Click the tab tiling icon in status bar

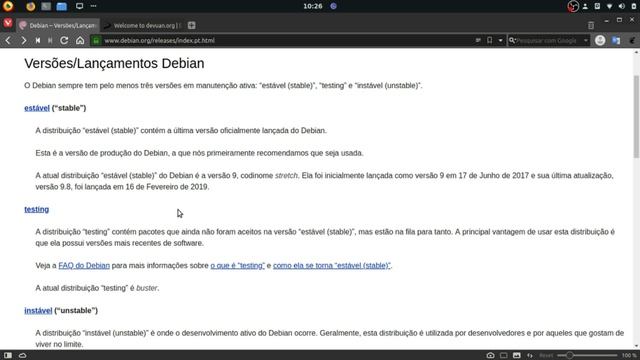(504, 355)
